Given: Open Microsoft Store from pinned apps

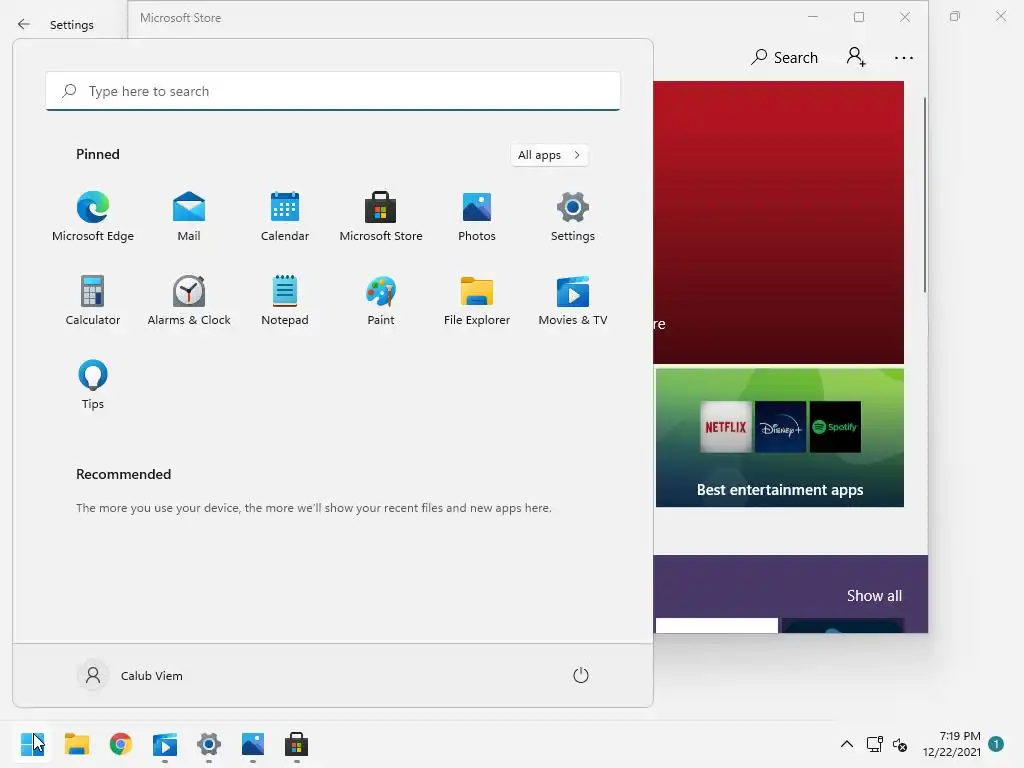Looking at the screenshot, I should click(381, 216).
